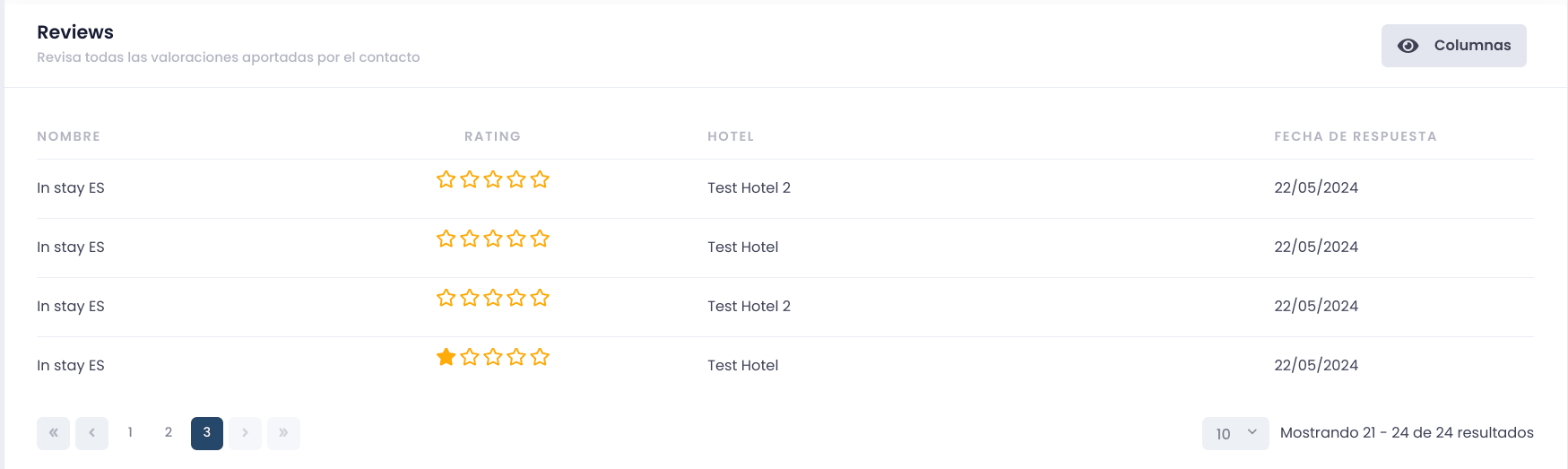The height and width of the screenshot is (469, 1568).
Task: Go to first page double-chevron icon
Action: coord(53,433)
